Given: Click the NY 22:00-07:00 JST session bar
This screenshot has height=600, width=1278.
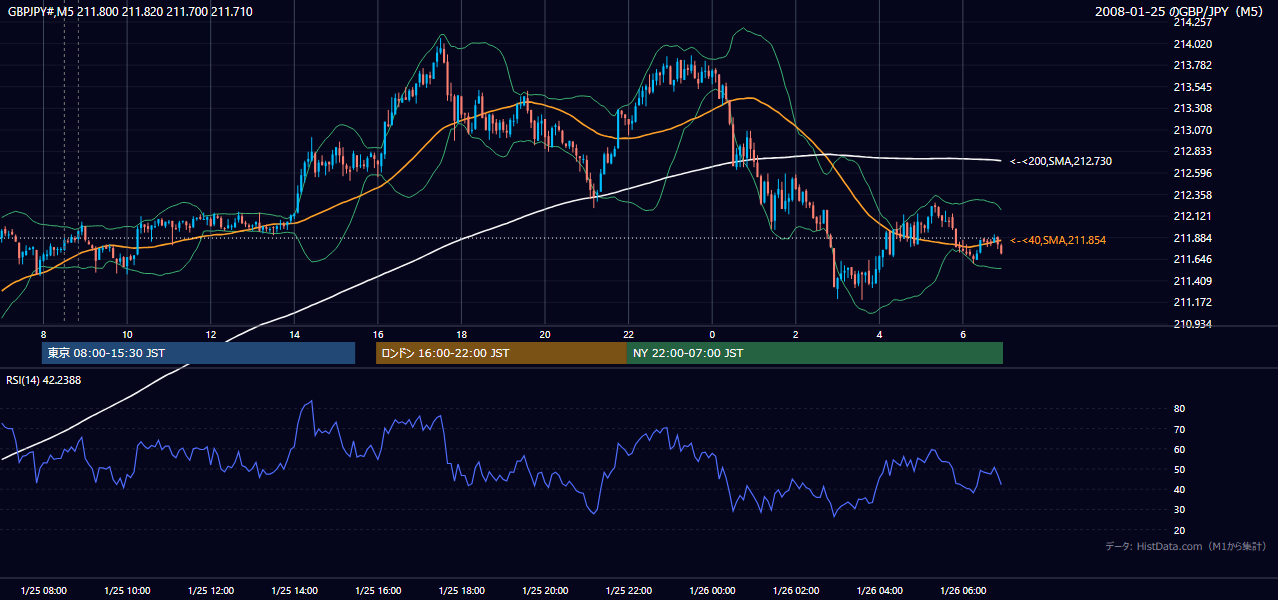Looking at the screenshot, I should tap(814, 353).
